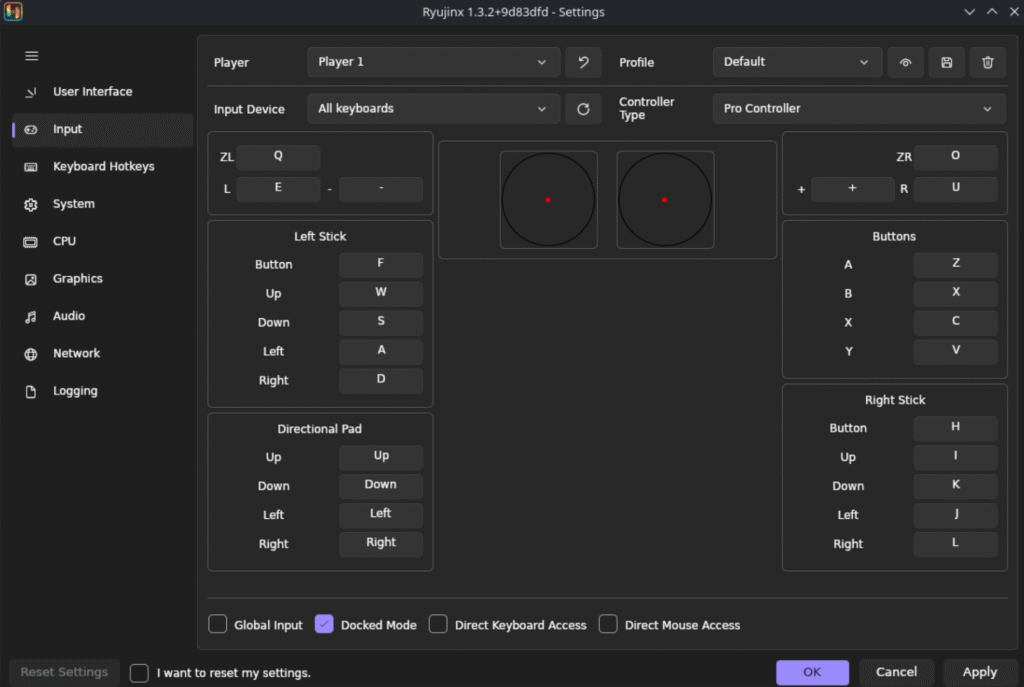Open the Network settings page
The width and height of the screenshot is (1024, 687).
[103, 354]
